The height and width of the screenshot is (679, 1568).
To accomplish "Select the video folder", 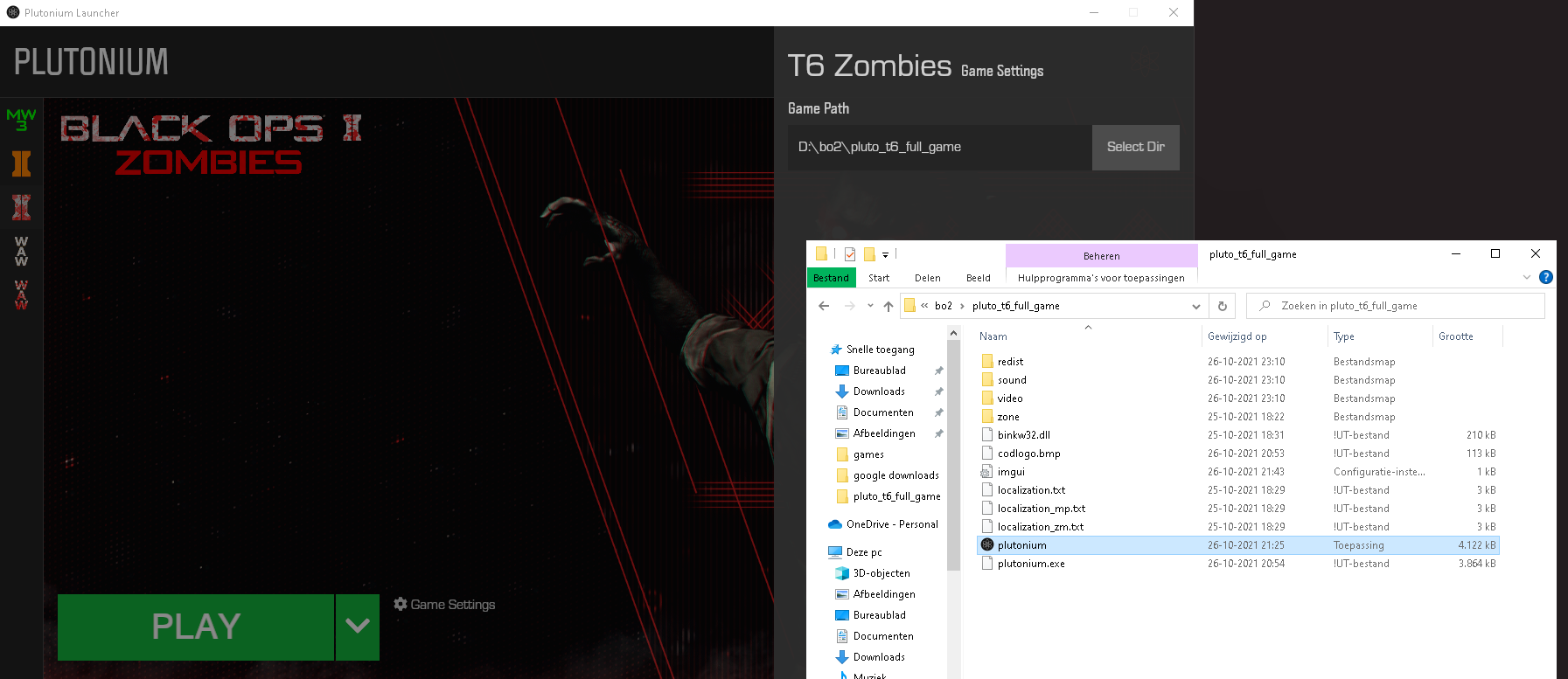I will click(1237, 398).
